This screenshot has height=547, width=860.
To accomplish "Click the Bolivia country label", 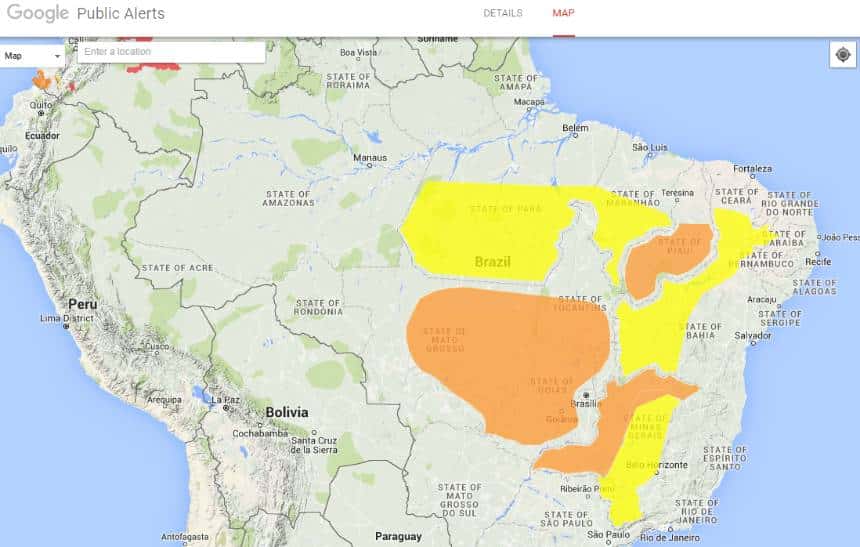I will click(x=287, y=412).
